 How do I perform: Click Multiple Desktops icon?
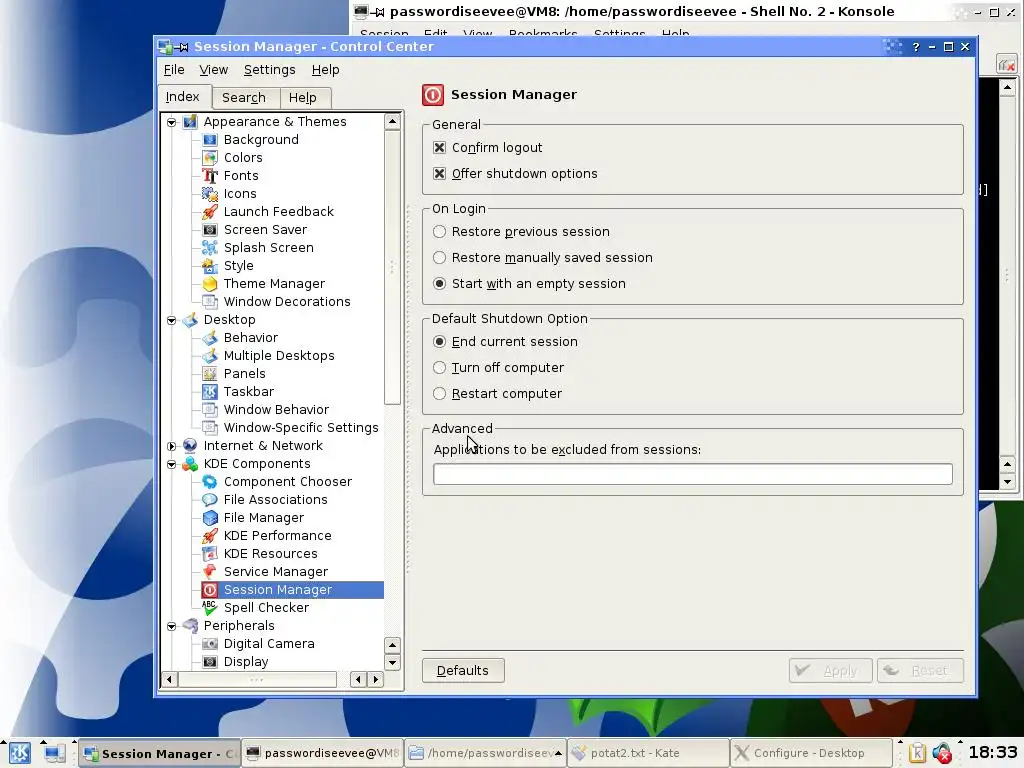coord(210,356)
